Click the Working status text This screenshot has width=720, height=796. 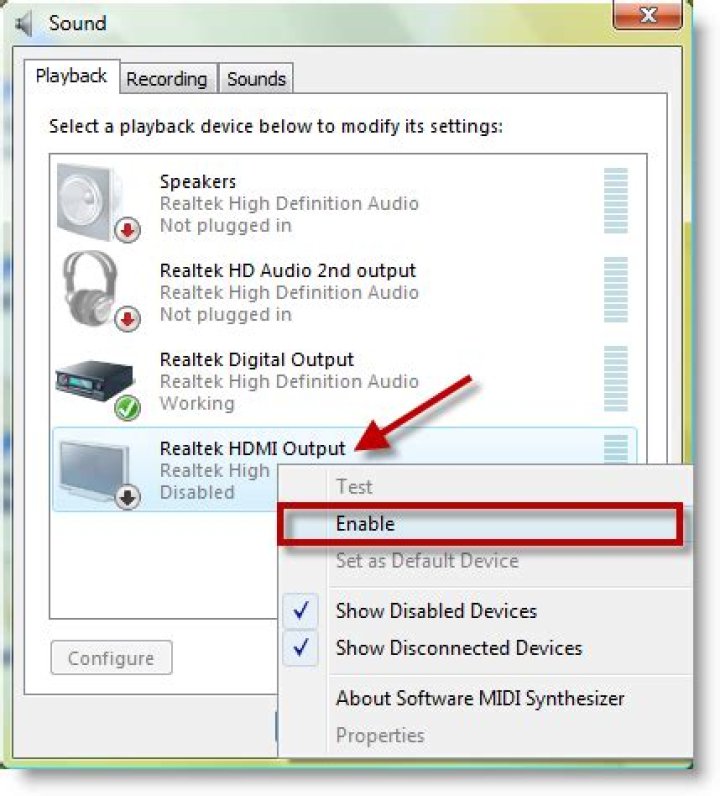click(x=197, y=404)
